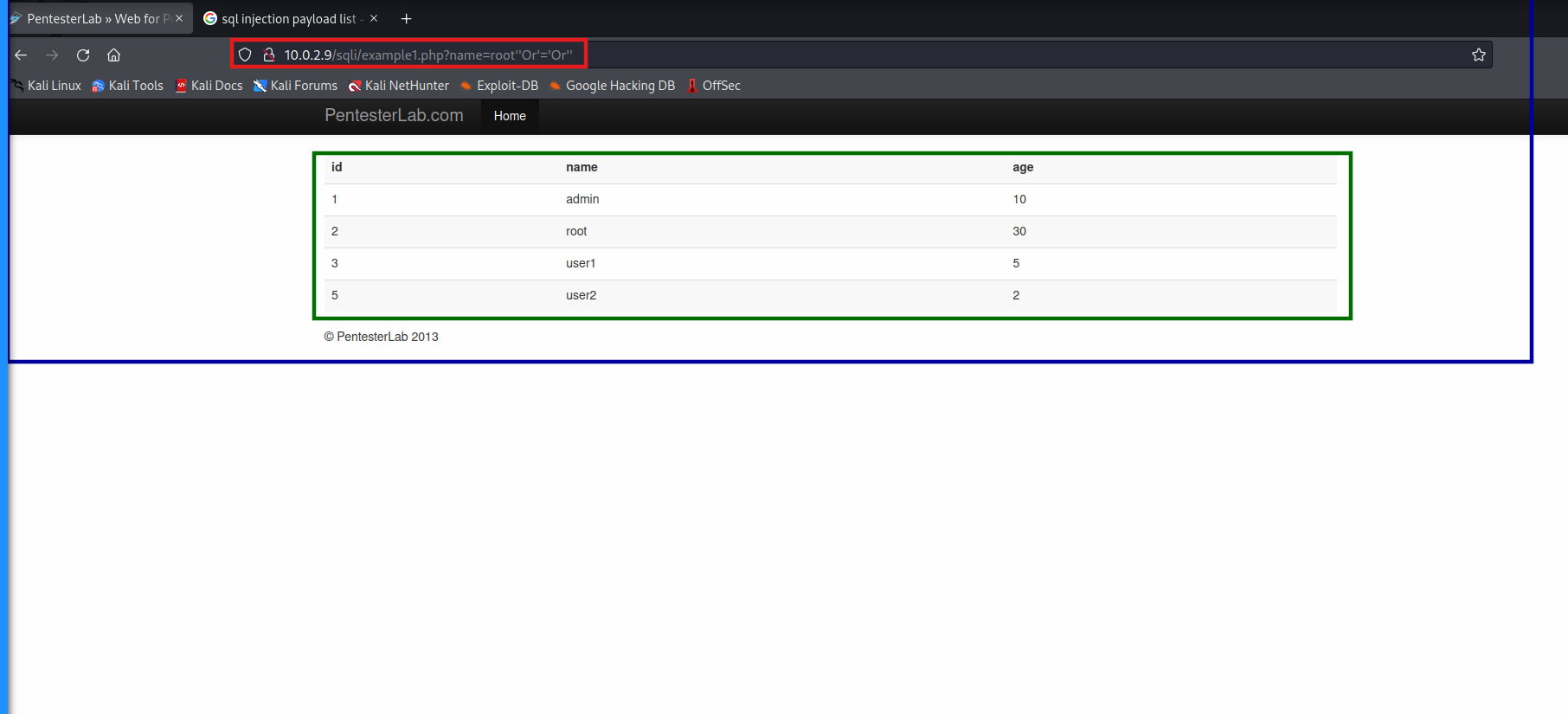
Task: Open the browser home page icon
Action: point(113,55)
